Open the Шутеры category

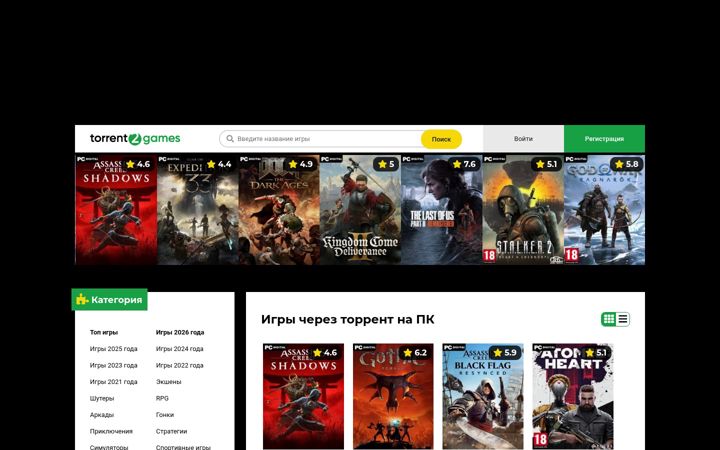click(102, 398)
